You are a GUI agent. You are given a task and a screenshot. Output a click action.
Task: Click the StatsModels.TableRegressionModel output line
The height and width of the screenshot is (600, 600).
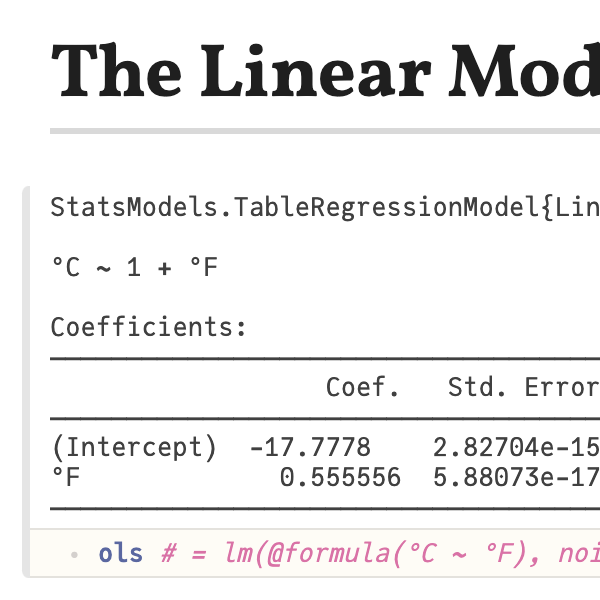(x=325, y=207)
